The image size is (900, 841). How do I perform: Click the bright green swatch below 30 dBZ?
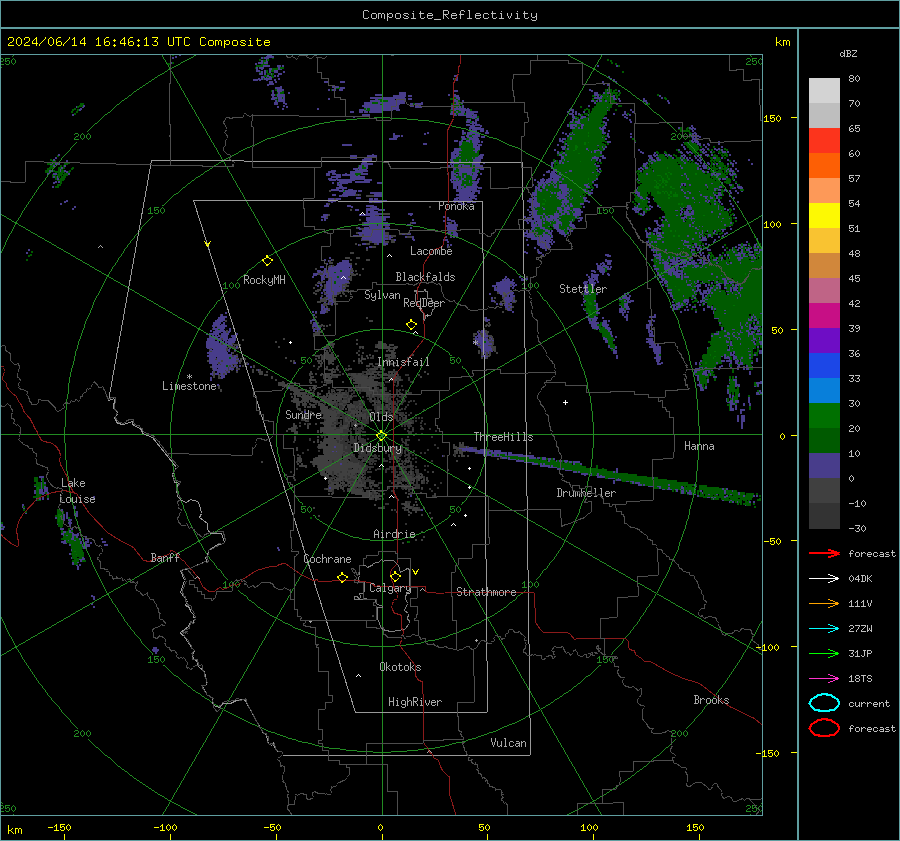[x=824, y=416]
